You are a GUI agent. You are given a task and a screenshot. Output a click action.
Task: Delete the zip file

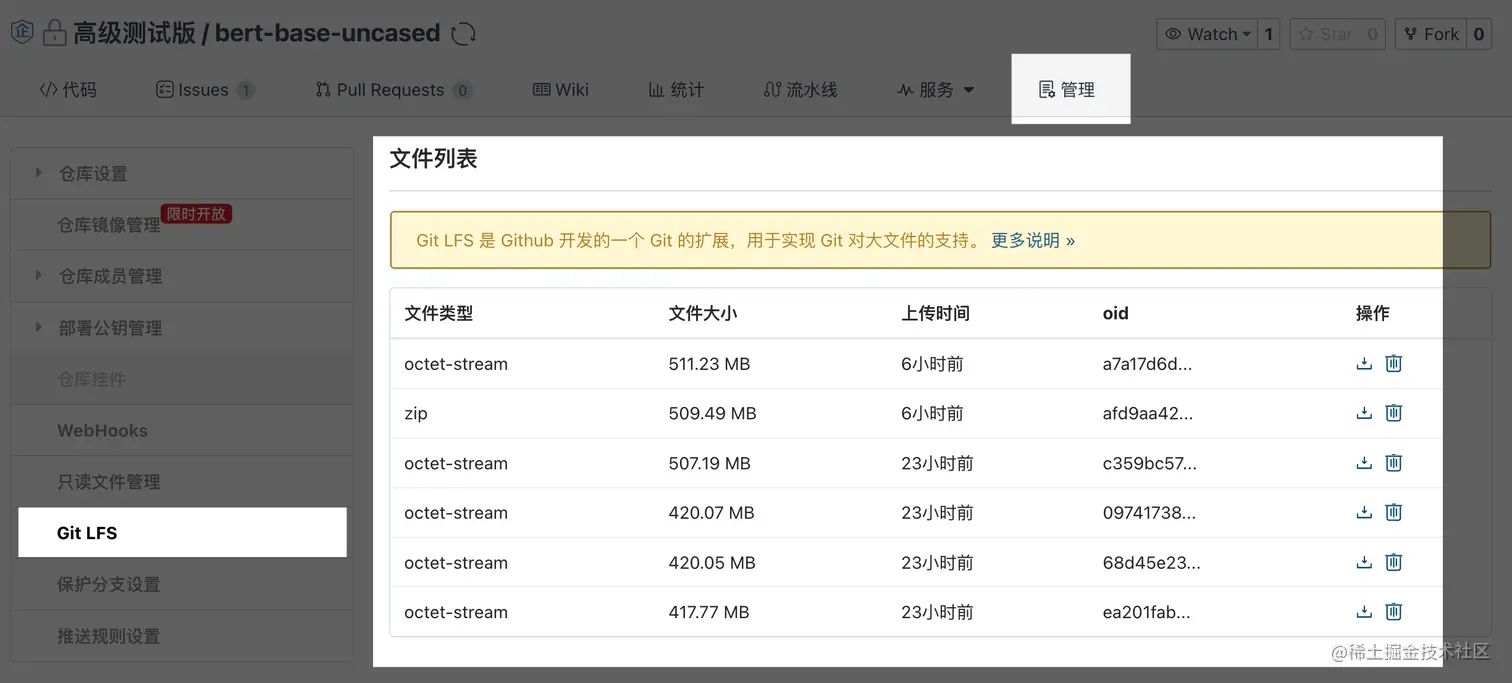point(1394,413)
